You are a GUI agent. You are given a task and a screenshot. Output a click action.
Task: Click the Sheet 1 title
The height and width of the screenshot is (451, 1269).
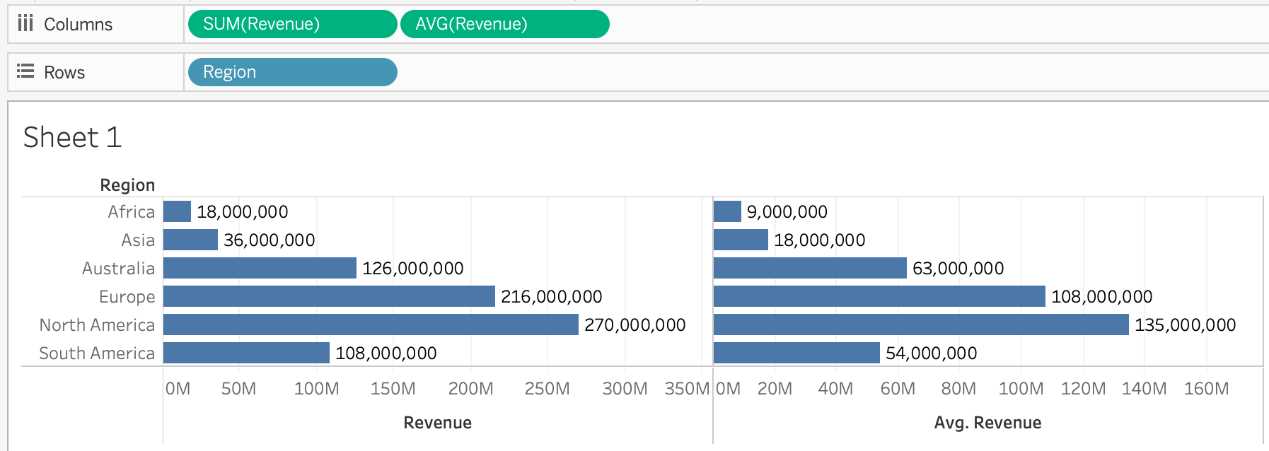[x=72, y=137]
